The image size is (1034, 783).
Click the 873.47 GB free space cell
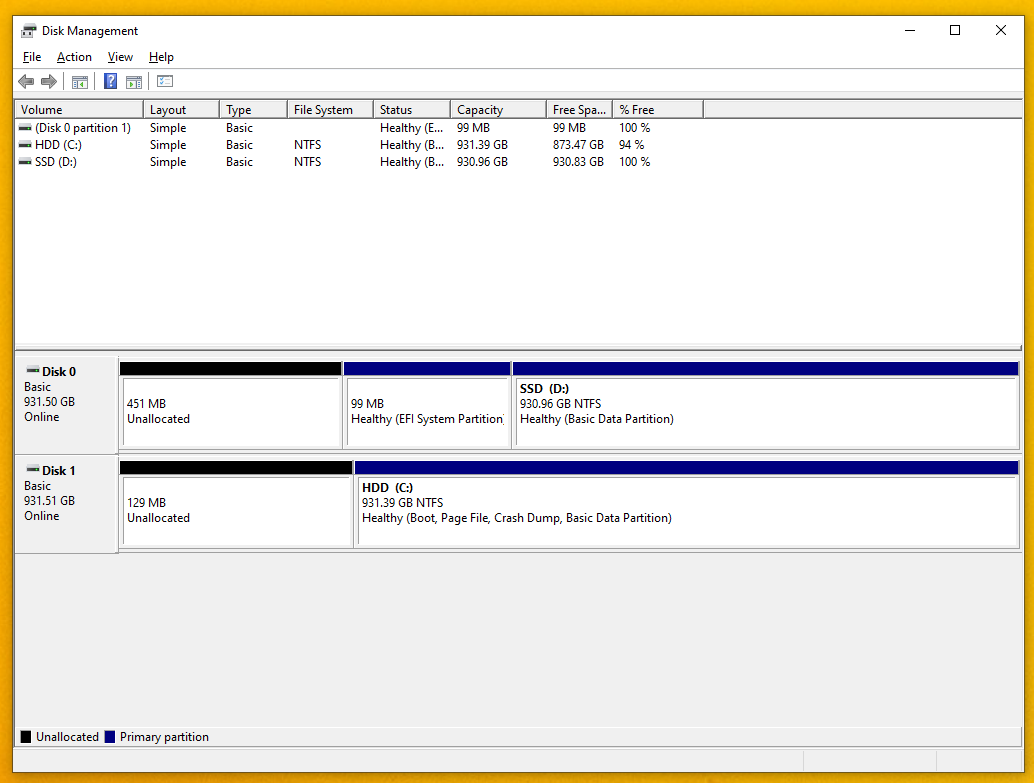click(578, 144)
